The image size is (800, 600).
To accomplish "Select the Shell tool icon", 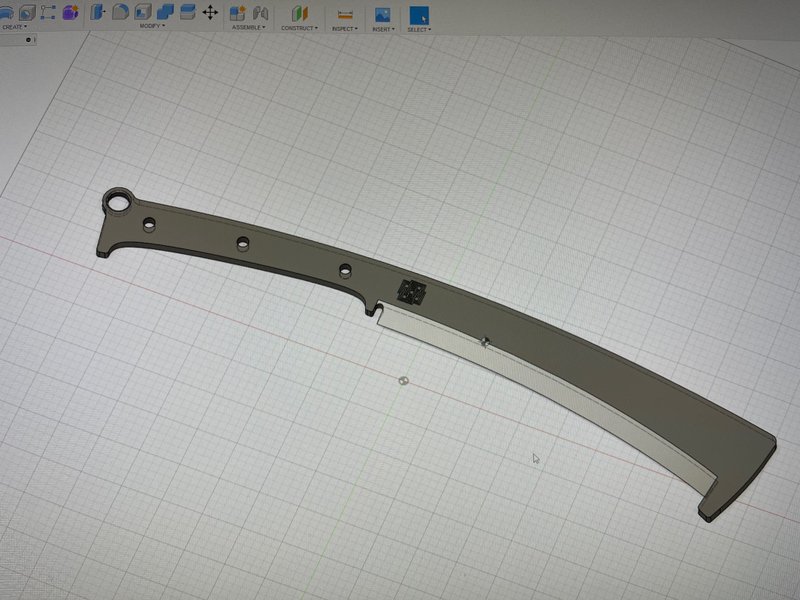I will pyautogui.click(x=143, y=12).
